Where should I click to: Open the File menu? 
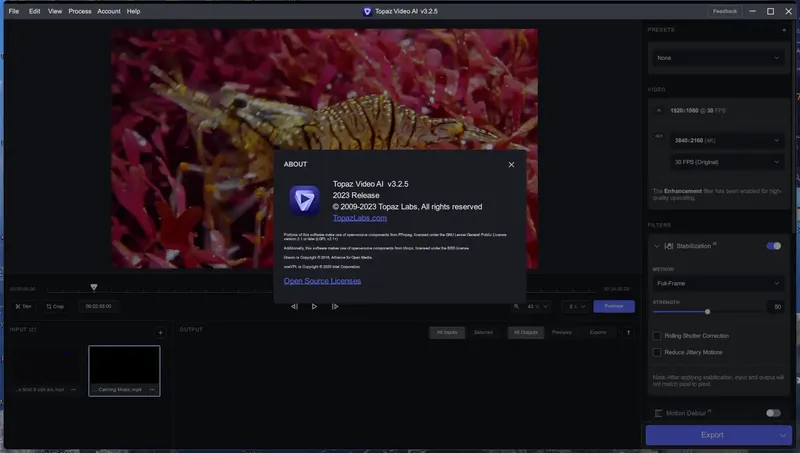tap(14, 11)
